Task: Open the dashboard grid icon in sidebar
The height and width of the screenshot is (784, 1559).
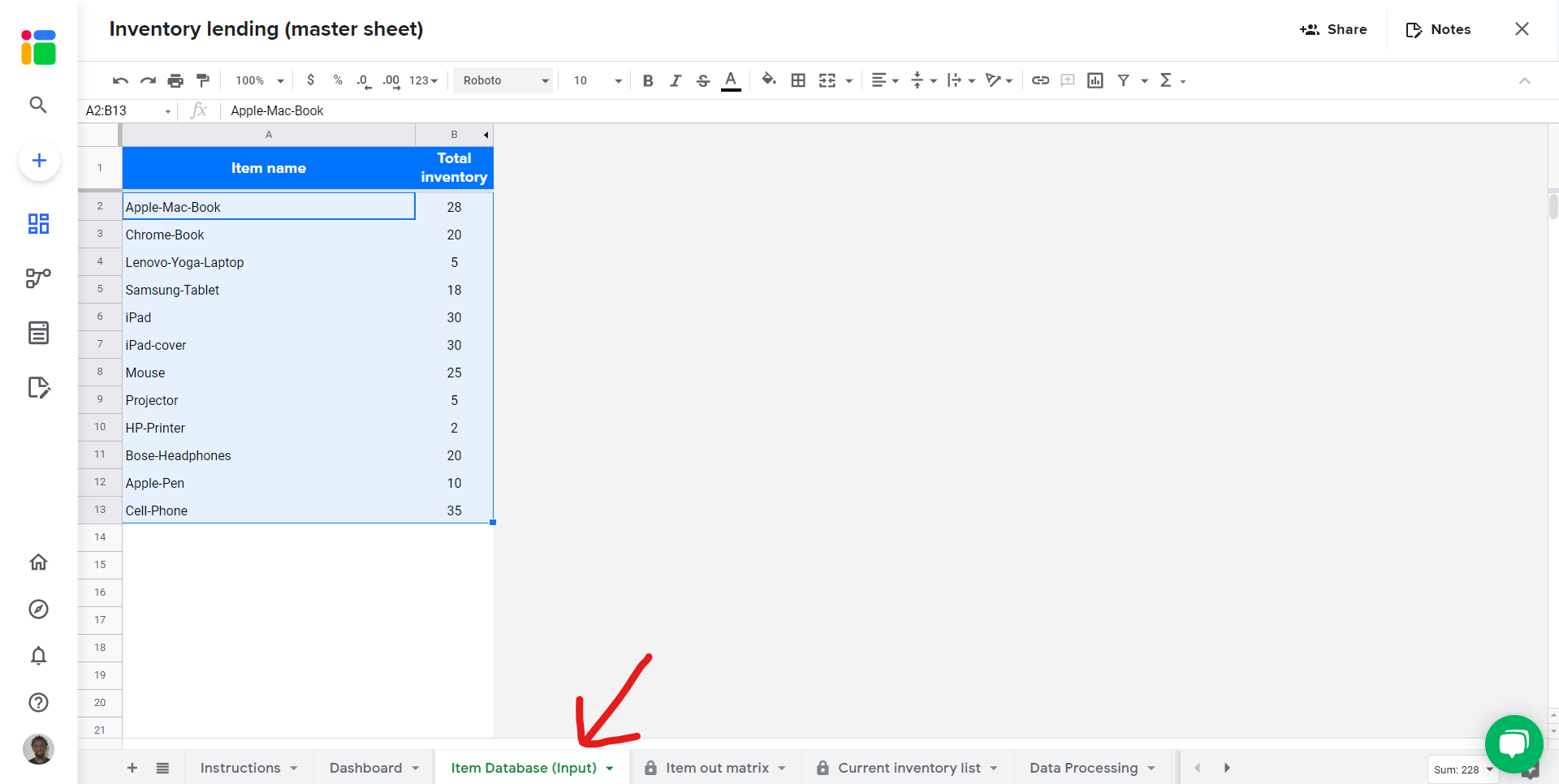Action: coord(38,223)
